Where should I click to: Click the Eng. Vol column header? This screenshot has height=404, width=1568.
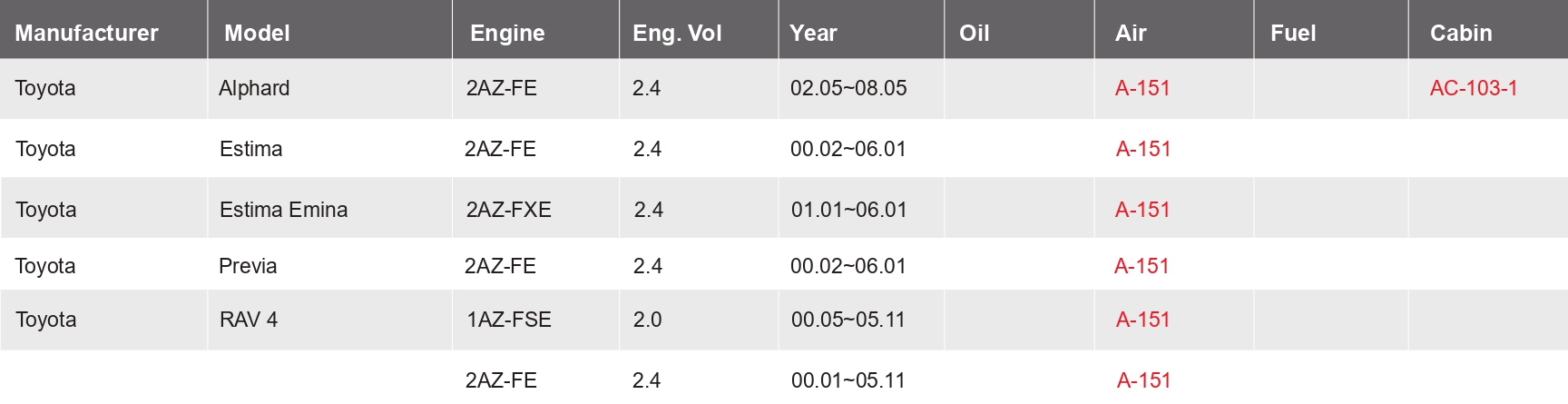[x=677, y=34]
